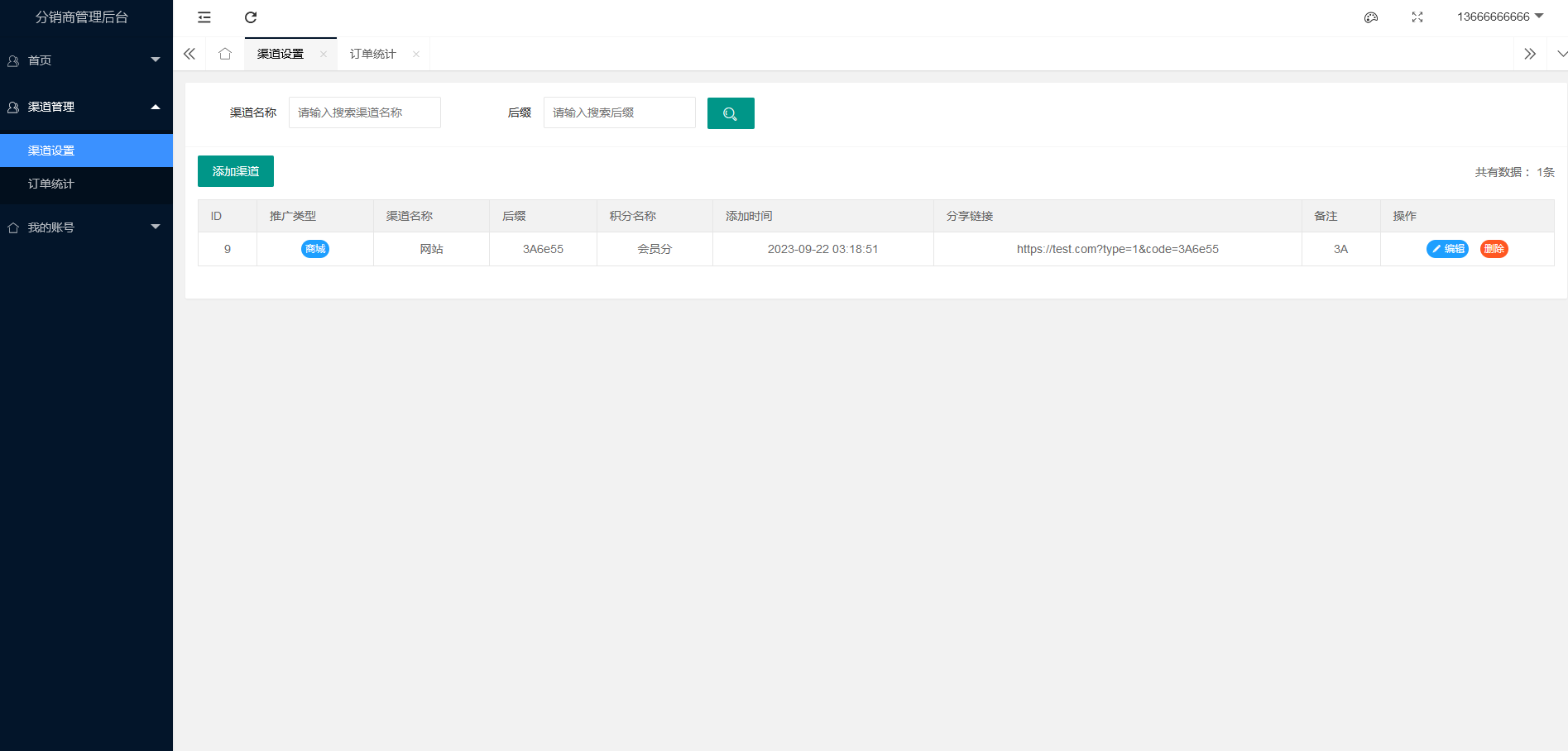This screenshot has width=1568, height=751.
Task: Click the 2023-09-22 03:18:51 time cell
Action: [823, 249]
